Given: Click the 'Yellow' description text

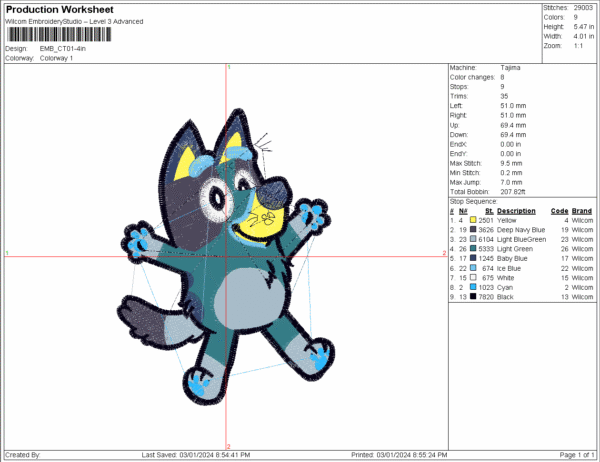Looking at the screenshot, I should 506,220.
